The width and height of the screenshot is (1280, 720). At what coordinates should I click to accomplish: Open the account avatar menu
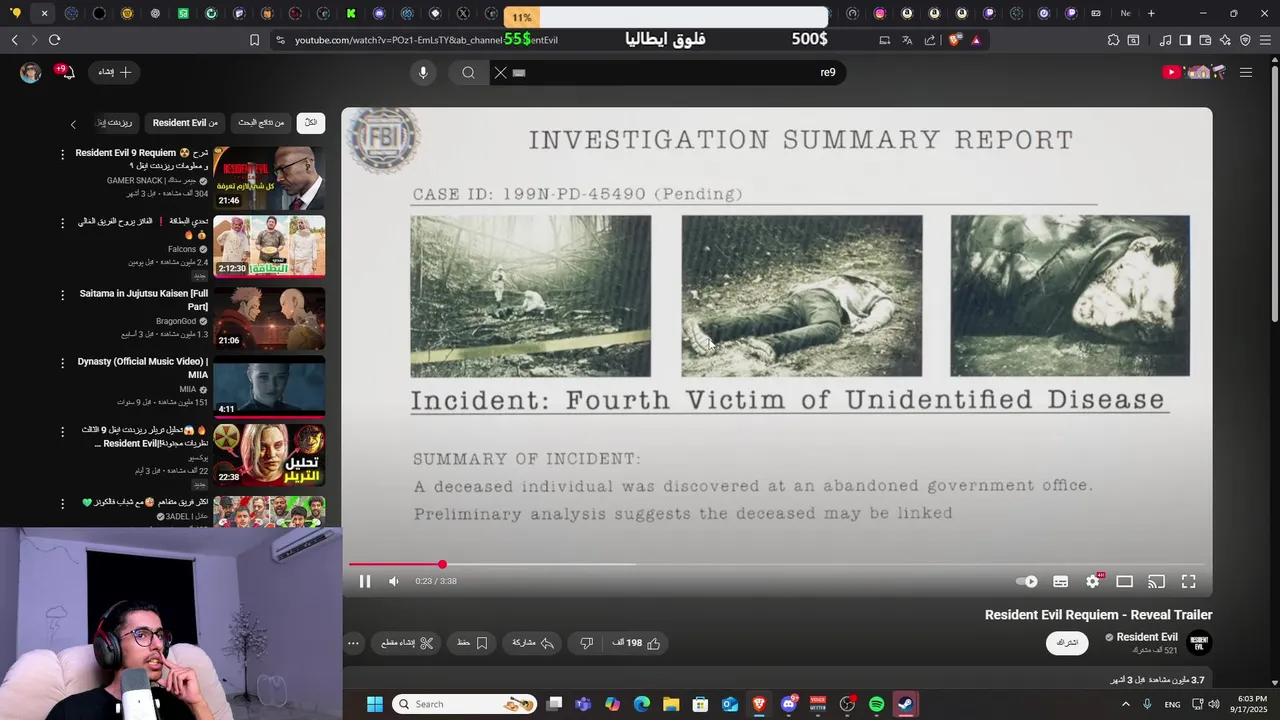(31, 72)
